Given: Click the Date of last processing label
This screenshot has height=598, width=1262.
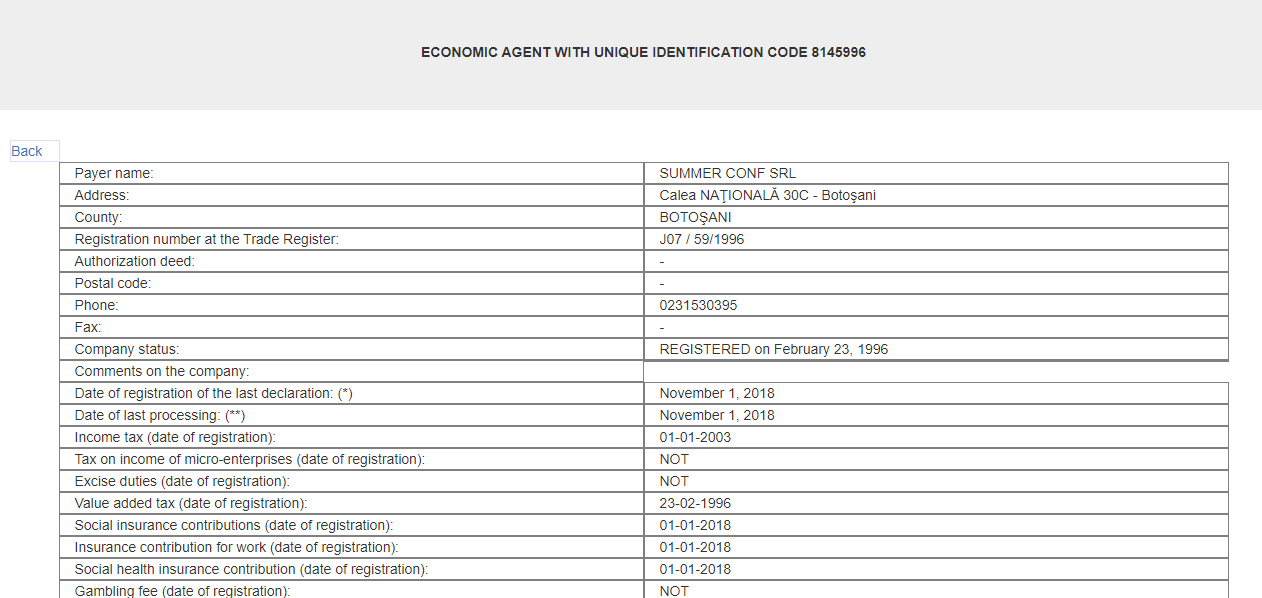Looking at the screenshot, I should point(160,415).
